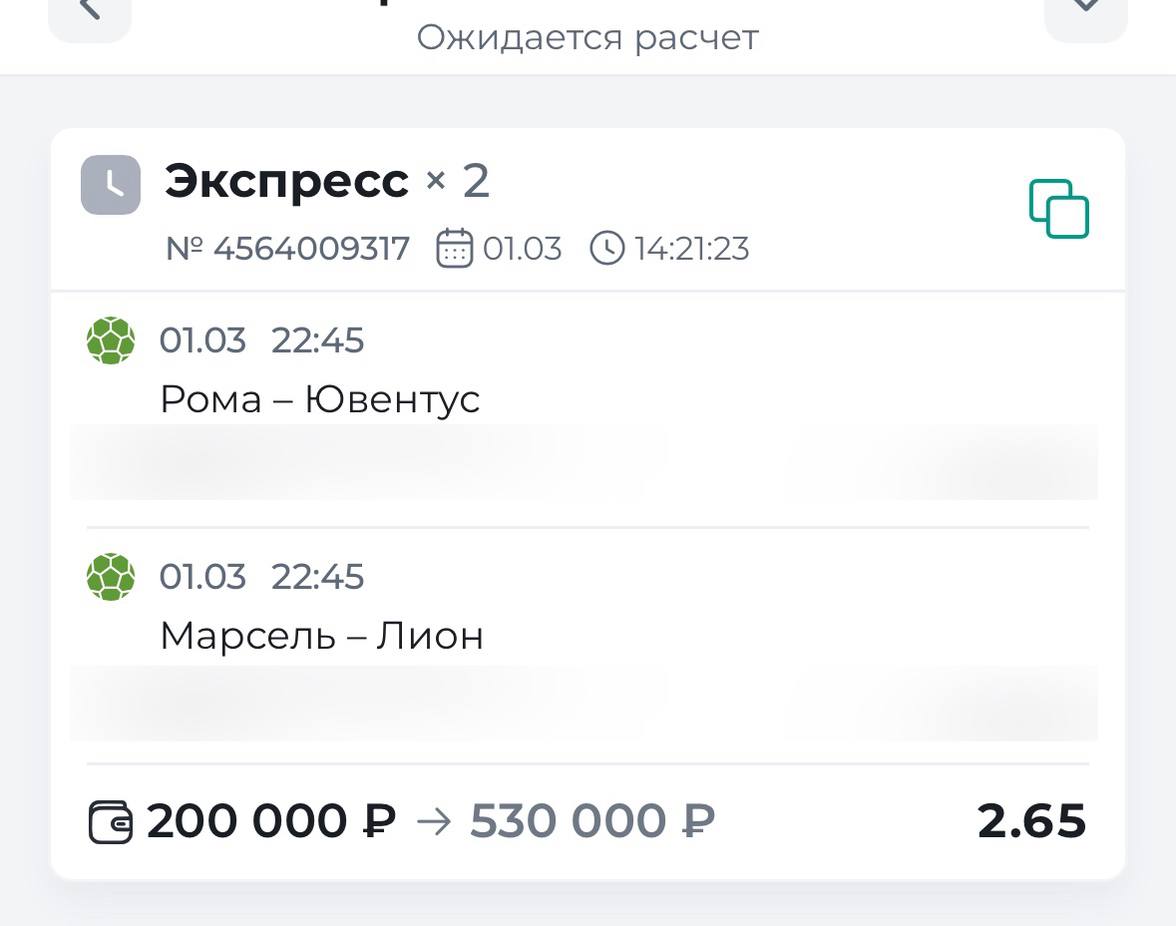Viewport: 1176px width, 926px height.
Task: Tap the soccer ball icon for Марсель – Лион
Action: (111, 577)
